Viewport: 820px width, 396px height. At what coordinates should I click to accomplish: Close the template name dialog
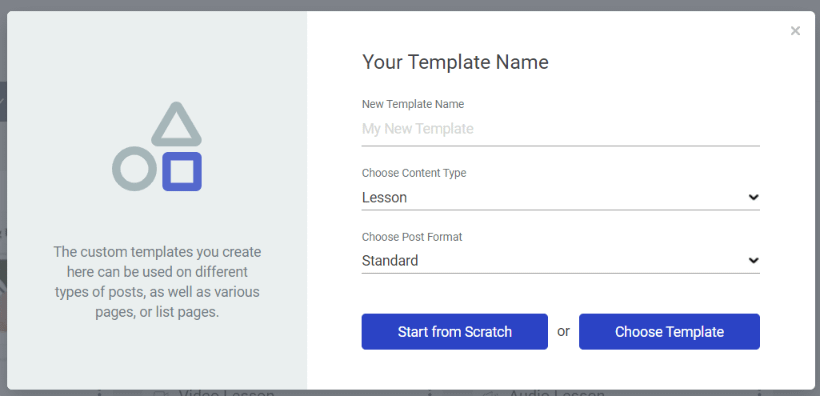pyautogui.click(x=795, y=31)
